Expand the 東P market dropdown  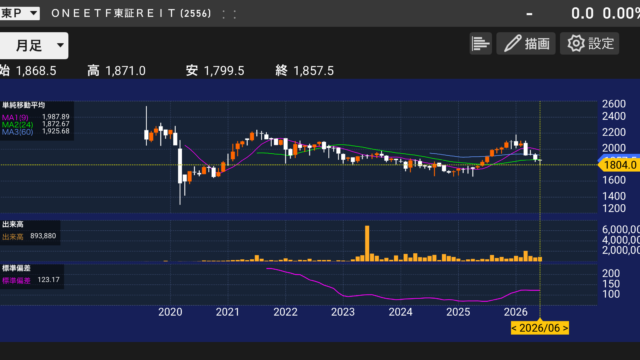coord(20,13)
